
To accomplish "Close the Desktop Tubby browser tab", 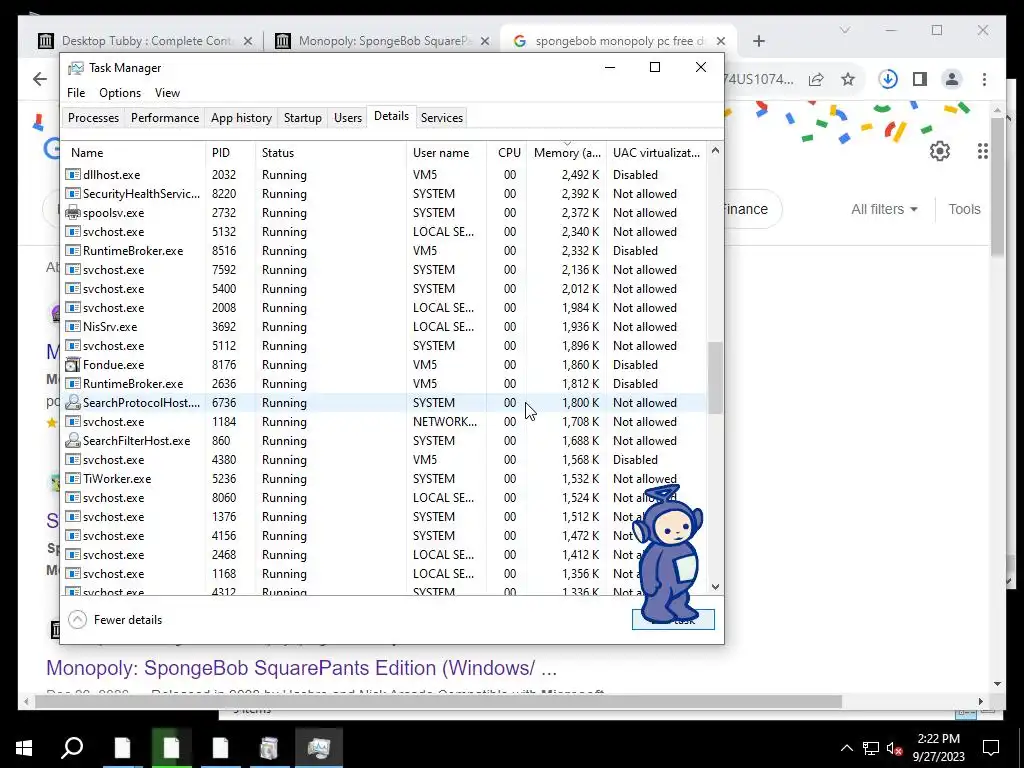I will (248, 41).
